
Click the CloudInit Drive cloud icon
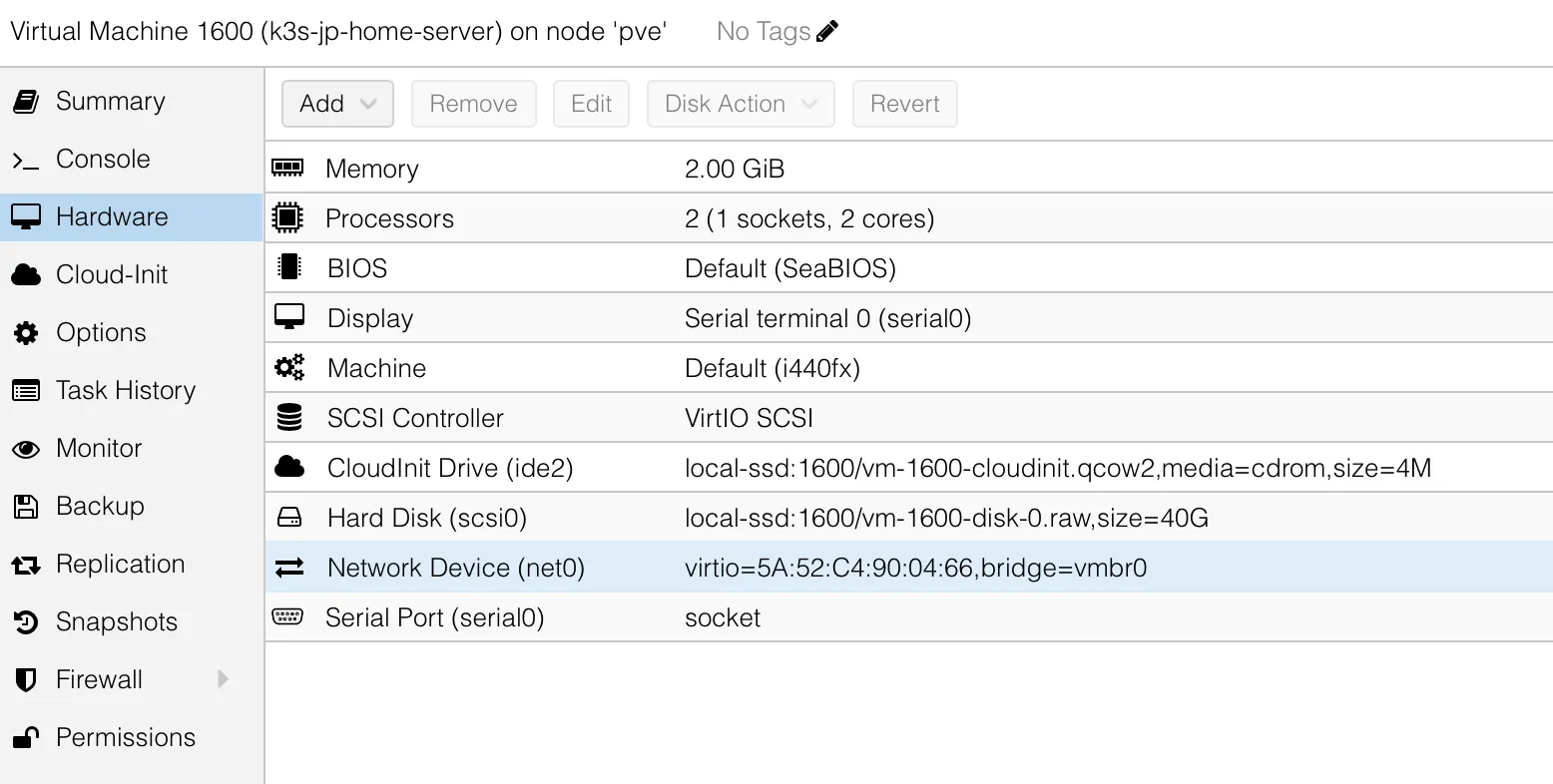click(289, 467)
